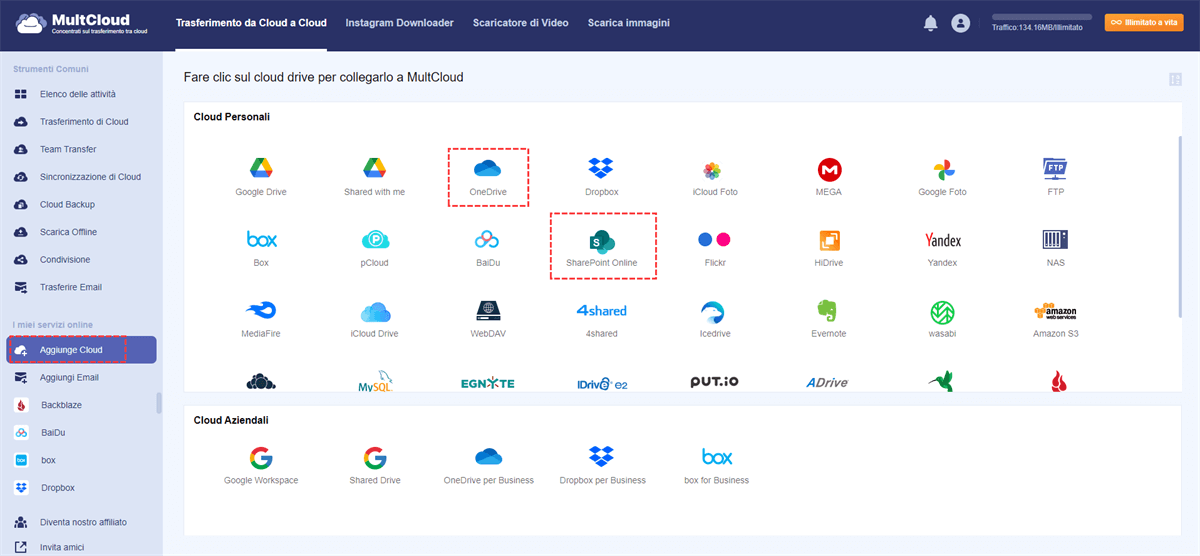1200x556 pixels.
Task: Click the Illimitato a vita button
Action: pyautogui.click(x=1144, y=22)
